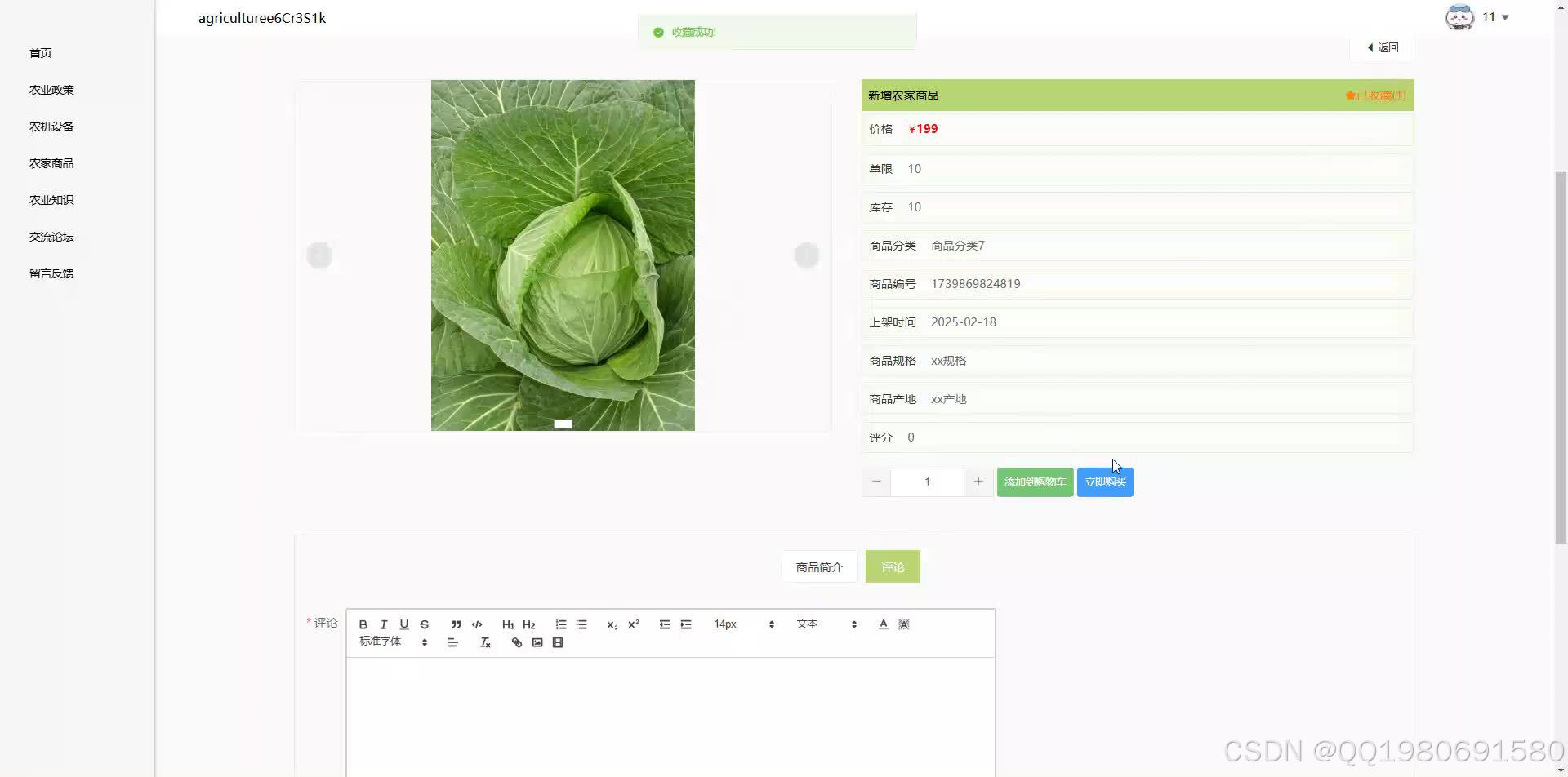Apply italic formatting in the editor
This screenshot has height=777, width=1568.
[384, 624]
